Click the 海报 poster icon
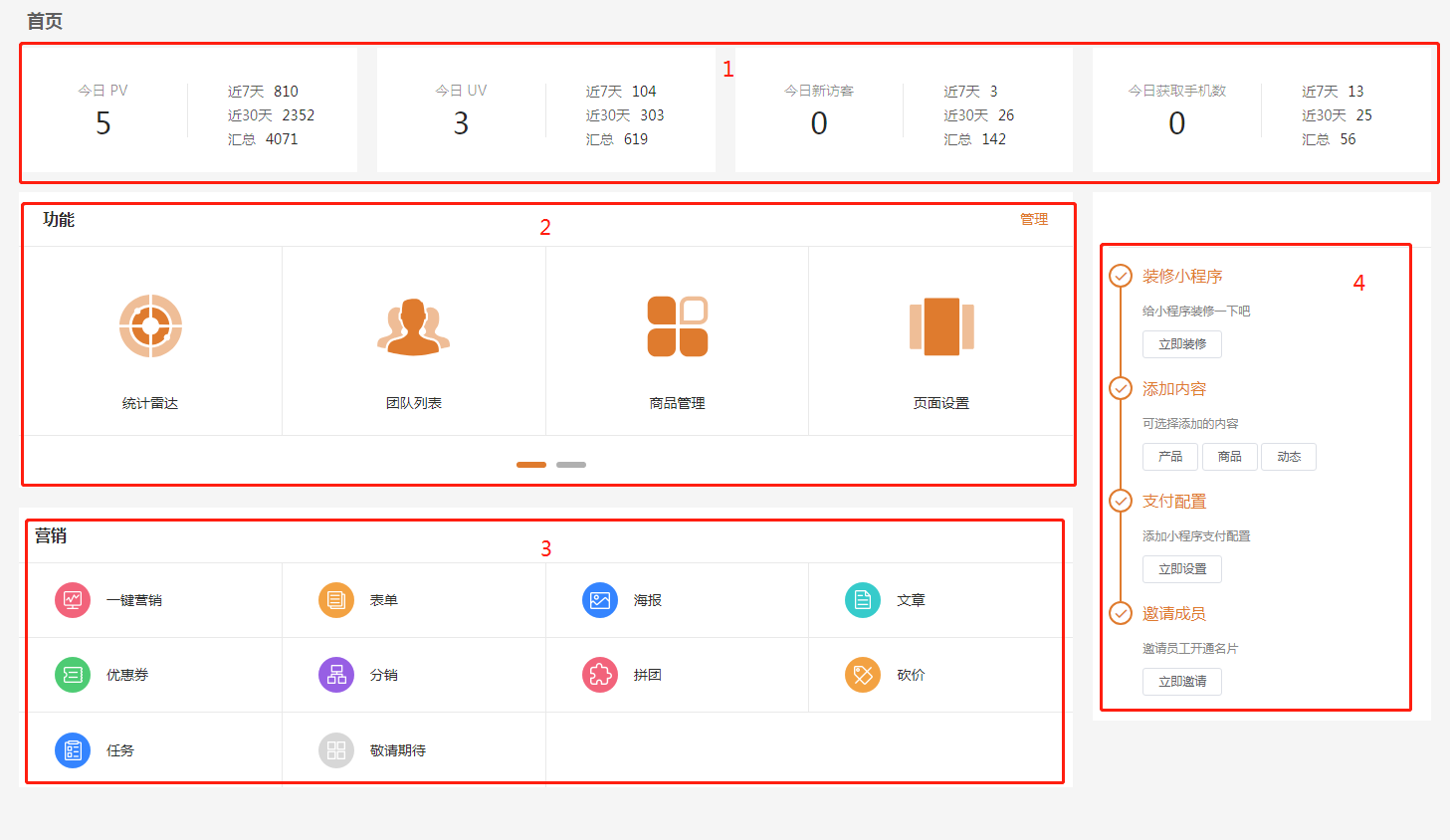Image resolution: width=1450 pixels, height=840 pixels. pos(600,600)
